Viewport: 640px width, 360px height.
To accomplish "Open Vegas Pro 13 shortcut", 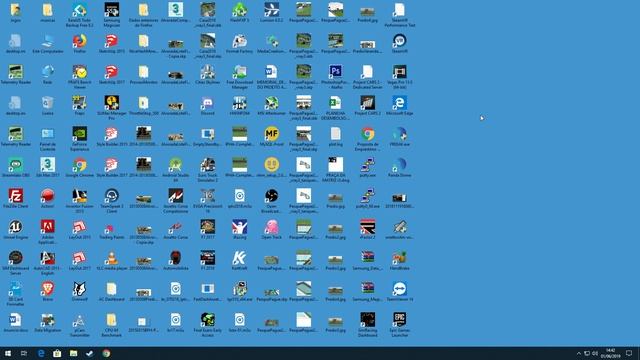I will click(399, 72).
